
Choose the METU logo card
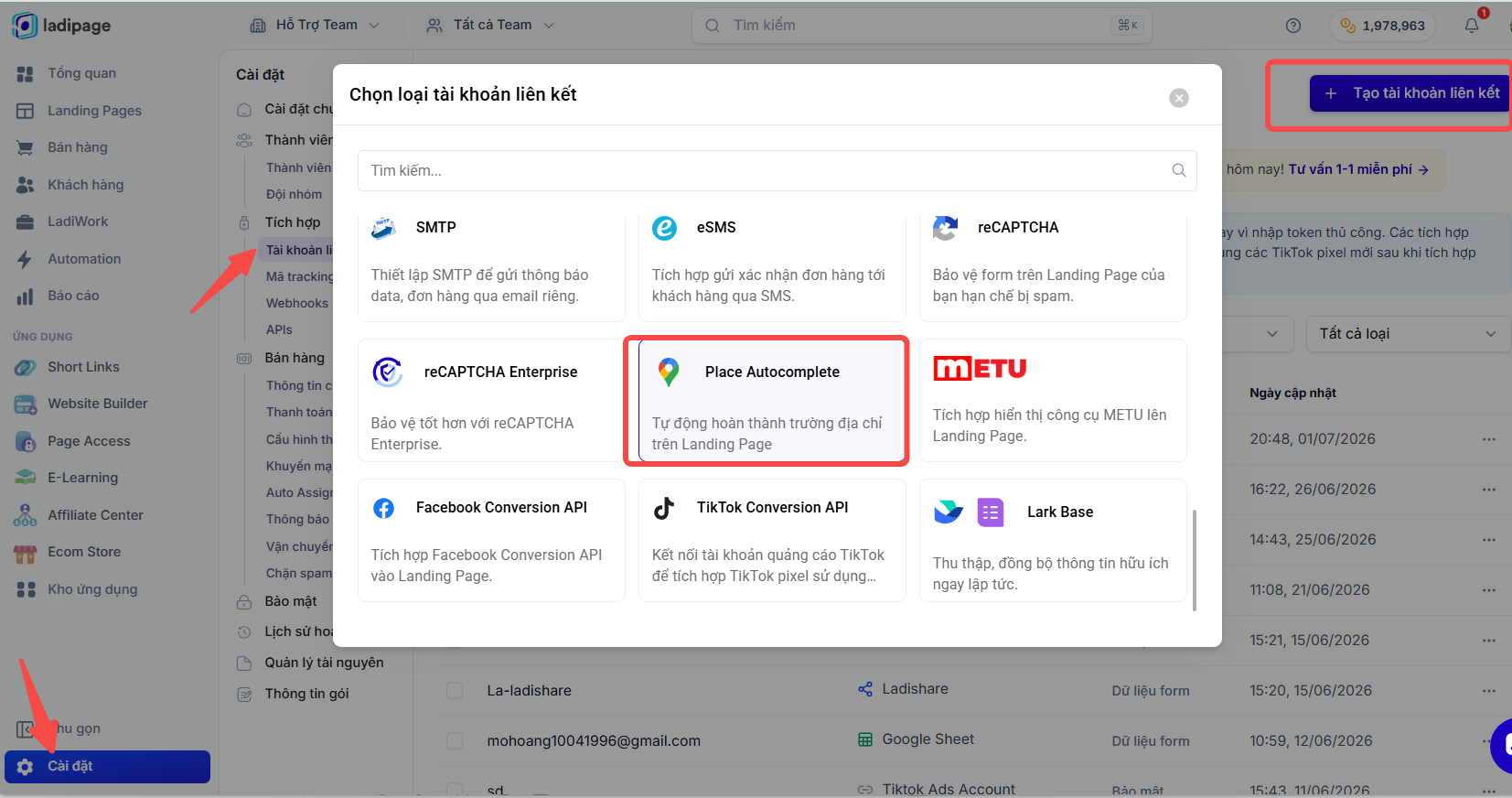1053,401
